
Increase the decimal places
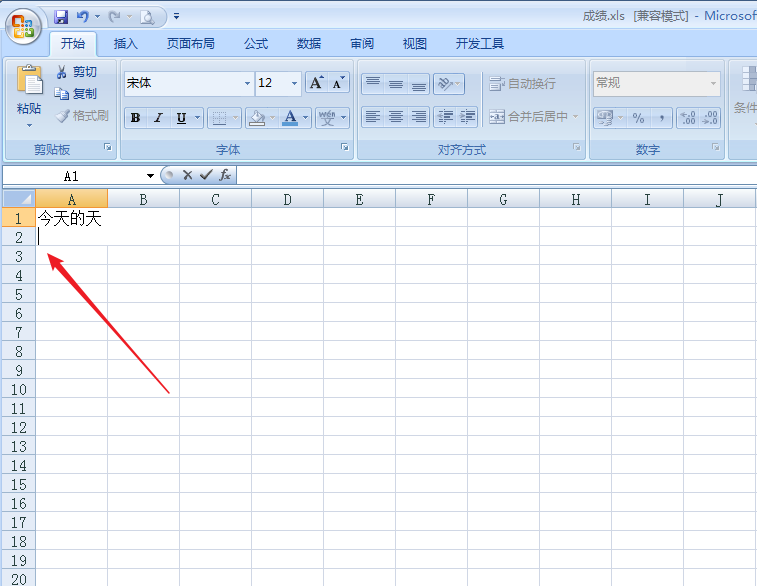click(x=688, y=118)
